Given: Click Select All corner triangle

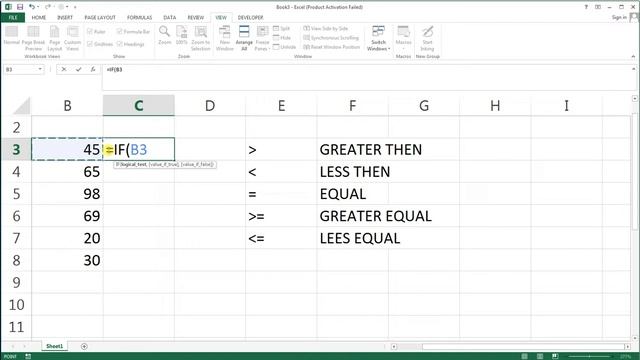Looking at the screenshot, I should click(21, 105).
